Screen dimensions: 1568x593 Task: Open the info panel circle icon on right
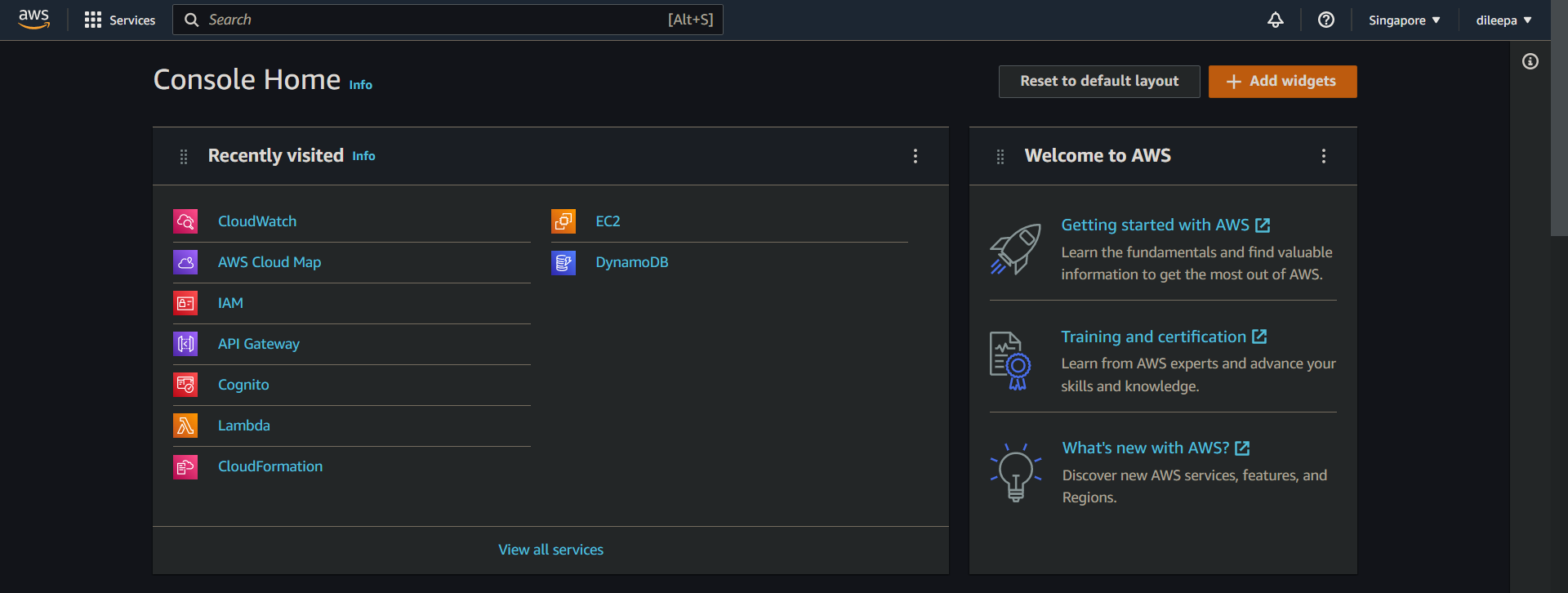point(1530,61)
